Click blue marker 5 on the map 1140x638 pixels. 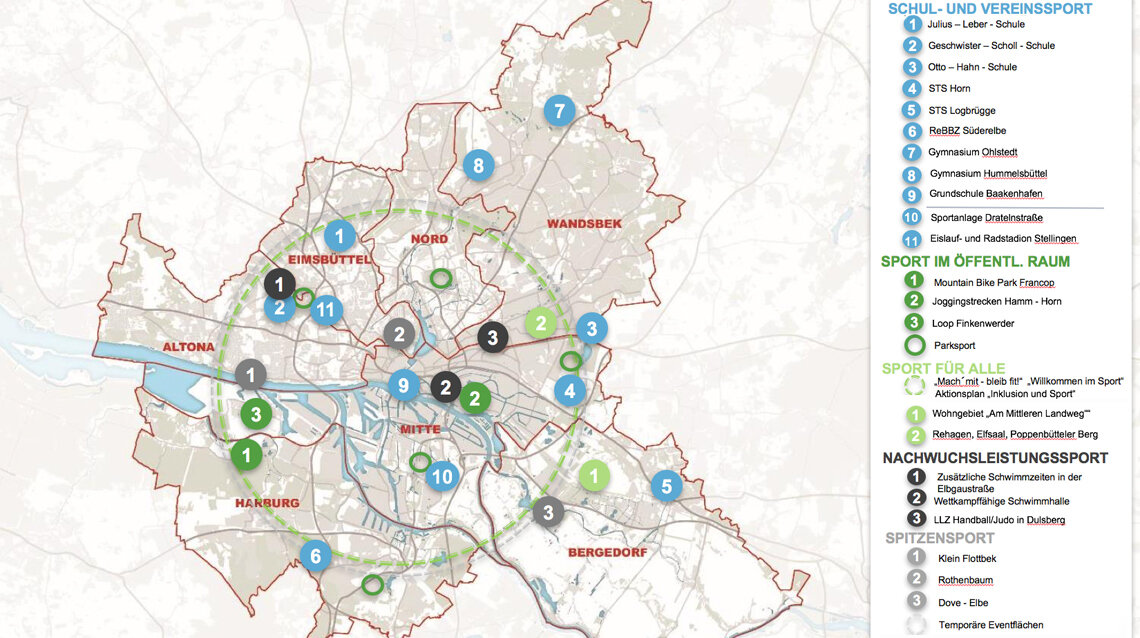pyautogui.click(x=666, y=487)
